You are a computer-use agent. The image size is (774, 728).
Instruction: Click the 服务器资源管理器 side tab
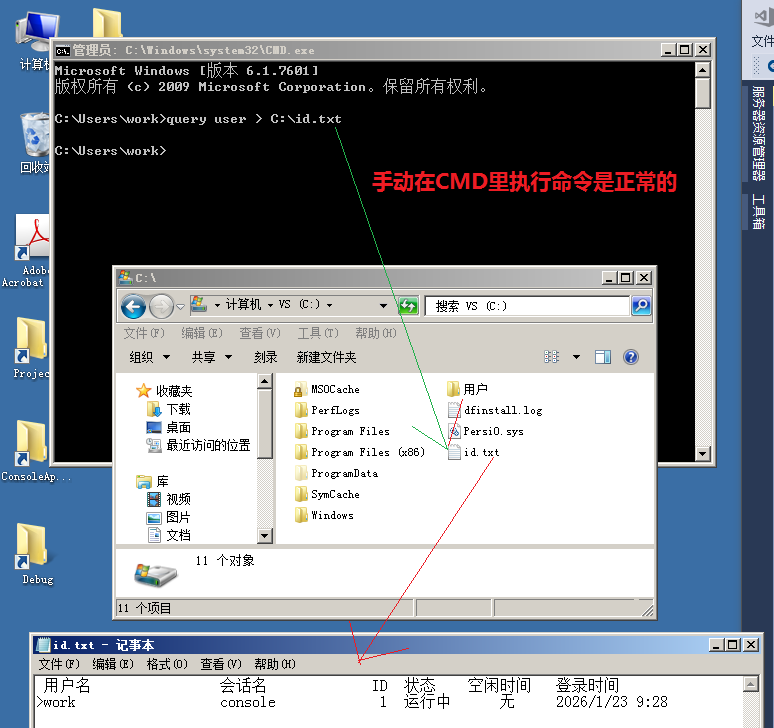(x=759, y=133)
